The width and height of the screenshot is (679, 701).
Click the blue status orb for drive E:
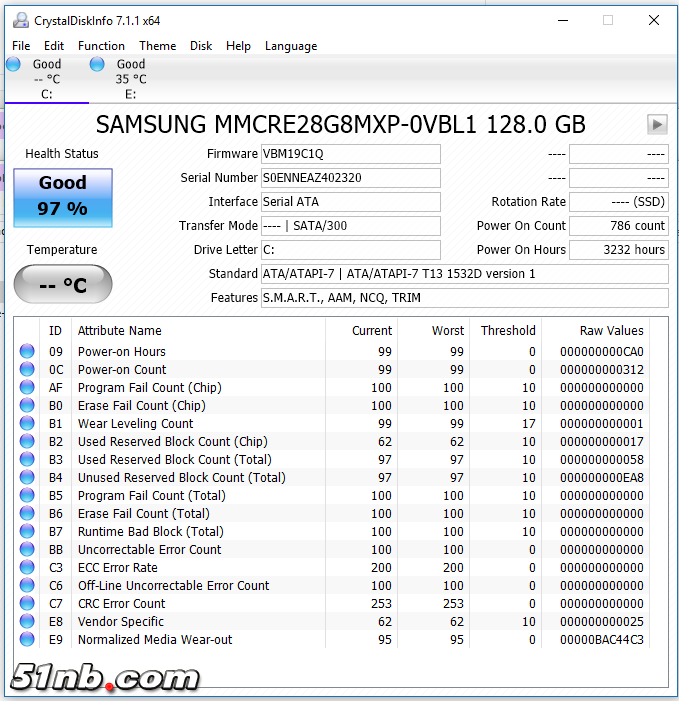click(97, 64)
